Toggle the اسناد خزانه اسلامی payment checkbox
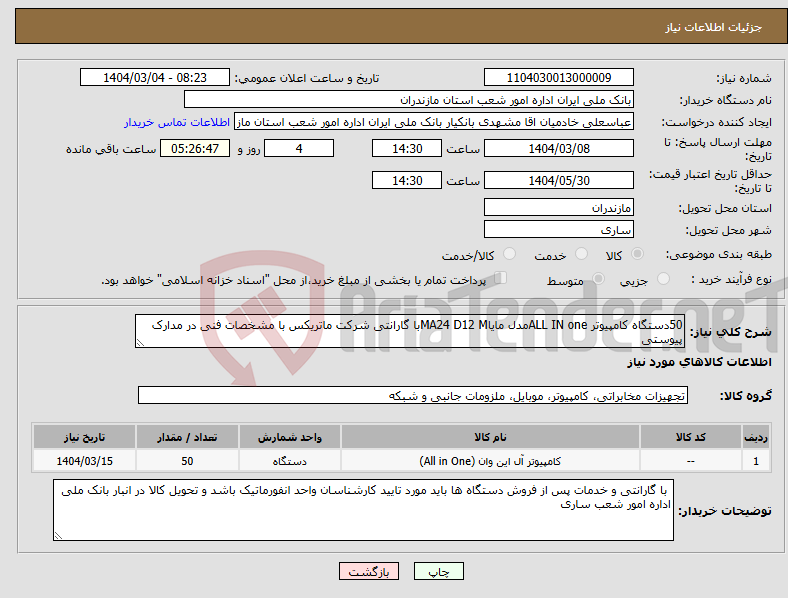788x598 pixels. pyautogui.click(x=501, y=277)
